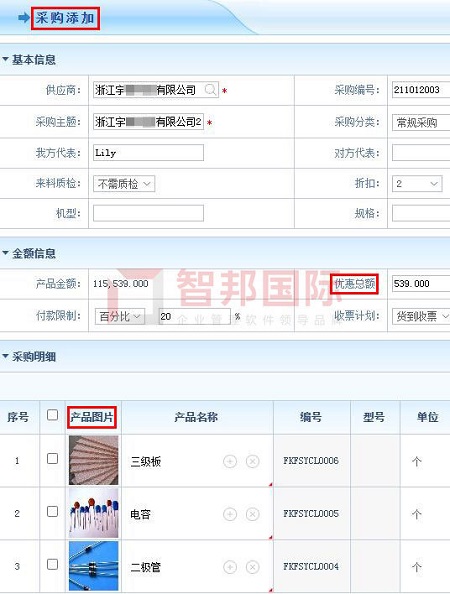
Task: Click the remove icon beside 二极管
Action: [x=253, y=567]
